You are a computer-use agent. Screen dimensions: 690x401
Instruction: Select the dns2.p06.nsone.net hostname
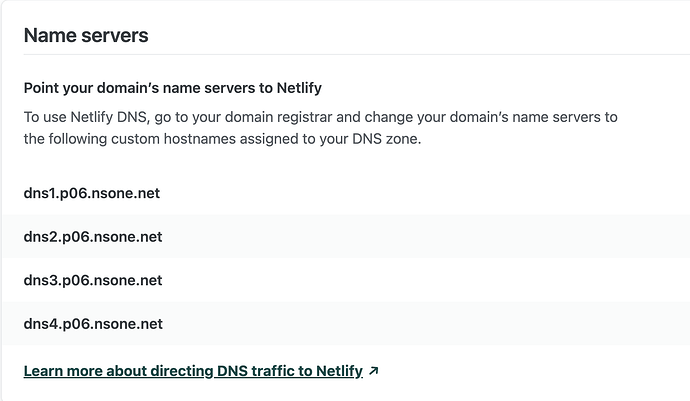click(93, 237)
